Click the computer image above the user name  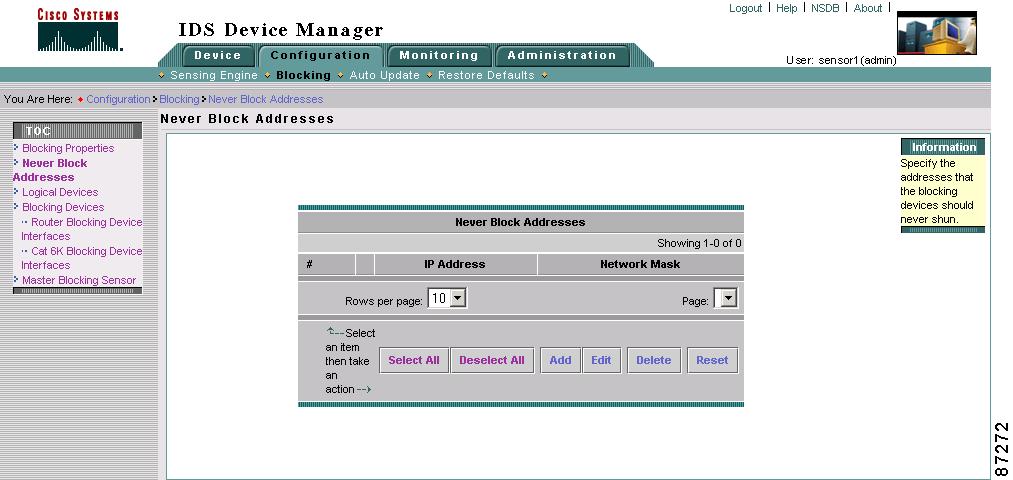tap(937, 33)
